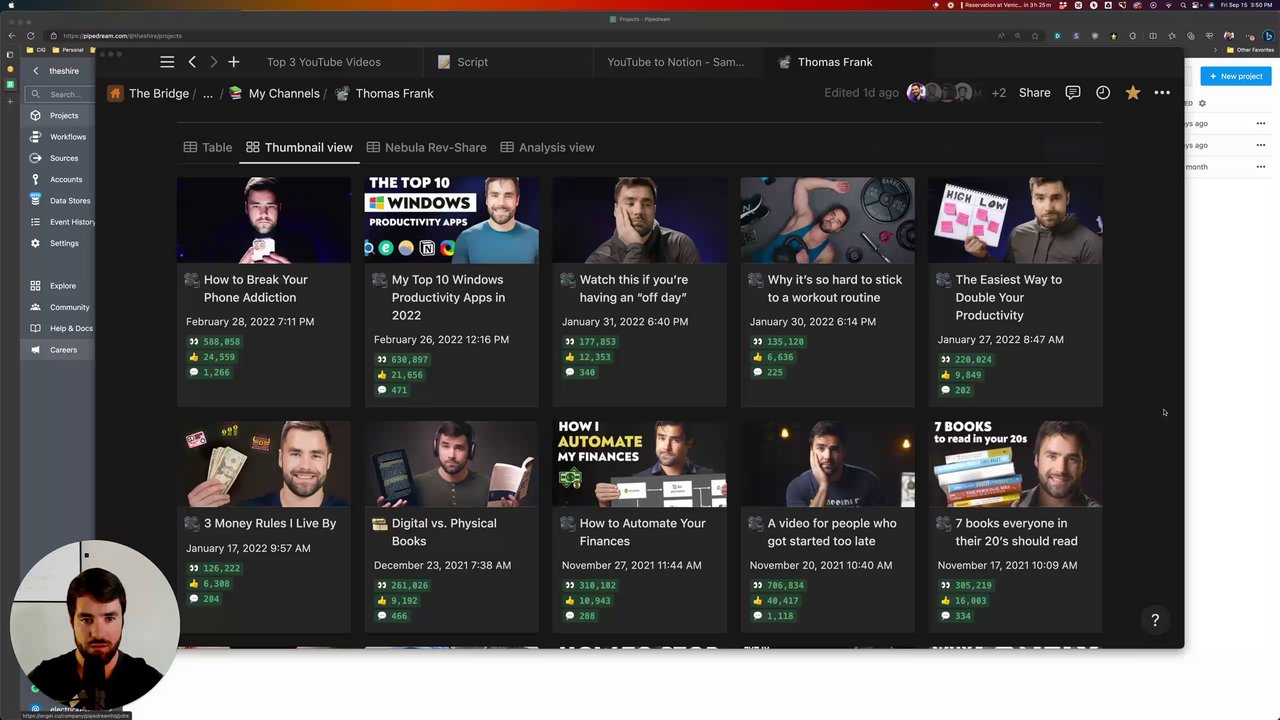The width and height of the screenshot is (1280, 720).
Task: Open Easiest Way to Double Productivity thumbnail
Action: (x=1015, y=220)
